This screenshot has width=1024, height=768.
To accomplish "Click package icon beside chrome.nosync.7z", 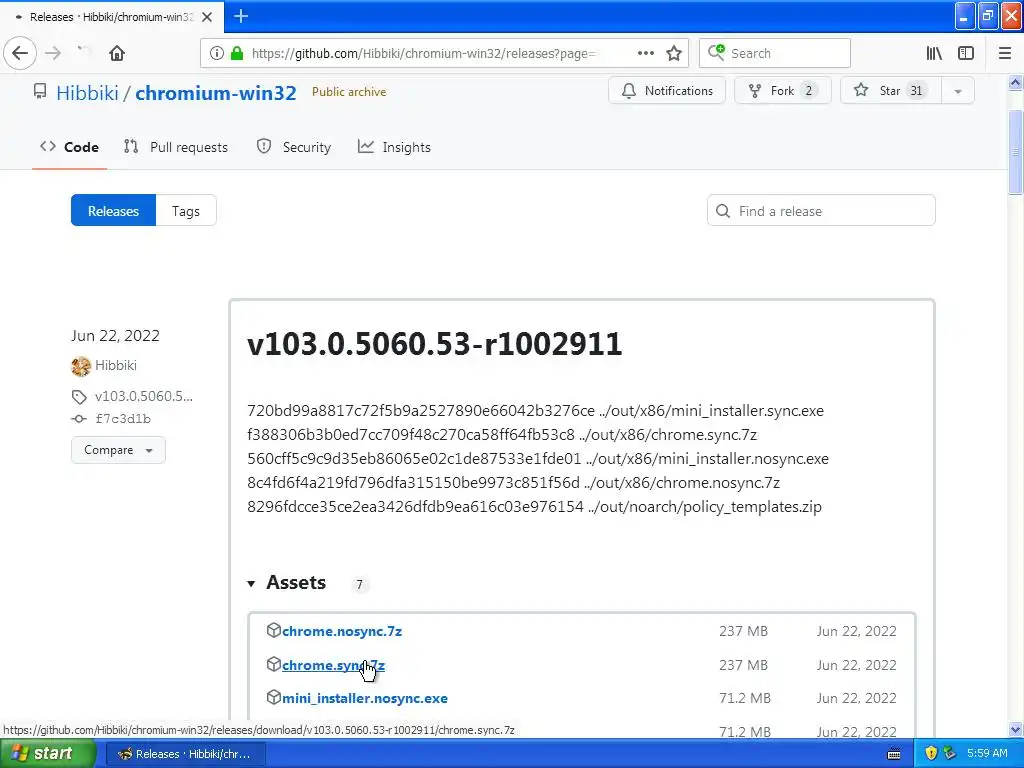I will pyautogui.click(x=274, y=630).
